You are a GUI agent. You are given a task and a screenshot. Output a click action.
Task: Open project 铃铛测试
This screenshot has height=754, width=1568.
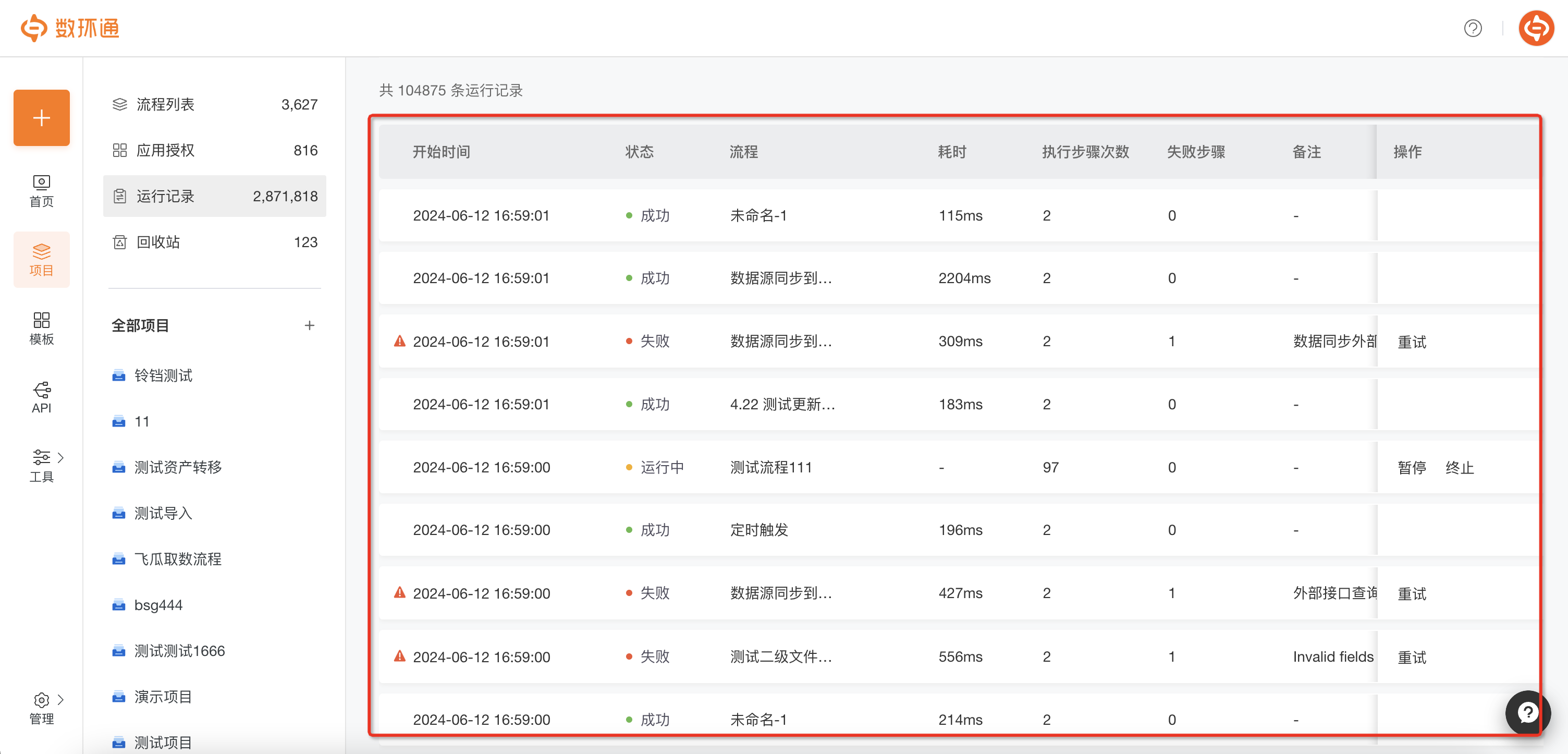click(x=152, y=375)
